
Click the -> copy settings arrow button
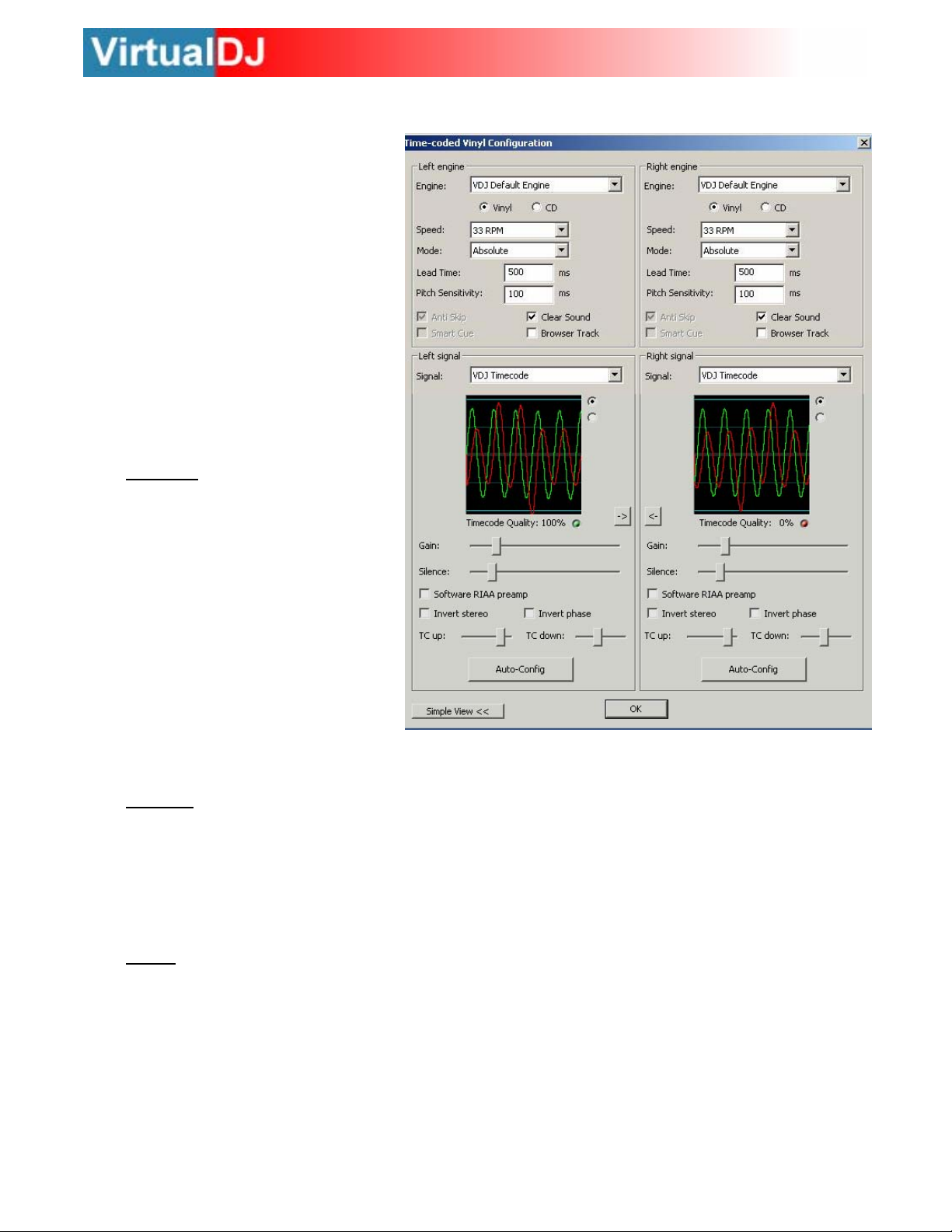pyautogui.click(x=622, y=516)
